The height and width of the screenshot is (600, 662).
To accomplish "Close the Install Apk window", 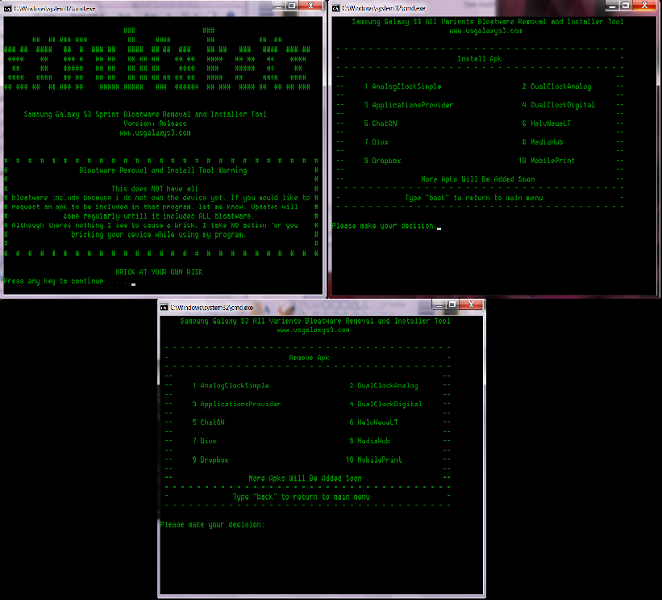I will [645, 5].
